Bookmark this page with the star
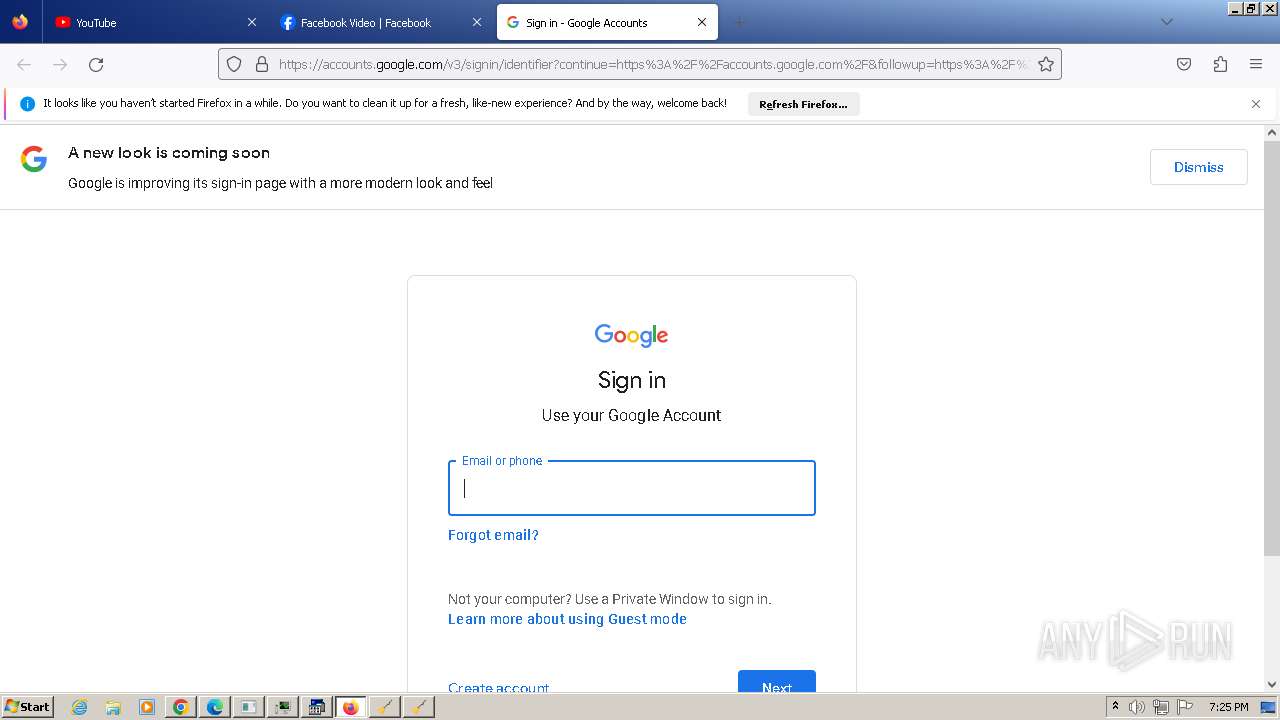This screenshot has width=1280, height=720. [x=1046, y=64]
